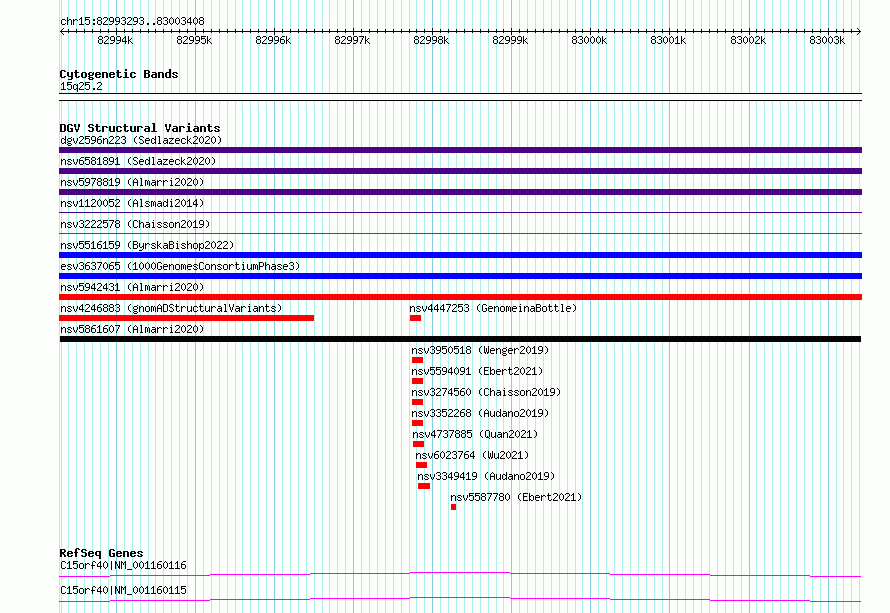Click the red marker under nsv3274560
The image size is (890, 613).
pyautogui.click(x=417, y=402)
